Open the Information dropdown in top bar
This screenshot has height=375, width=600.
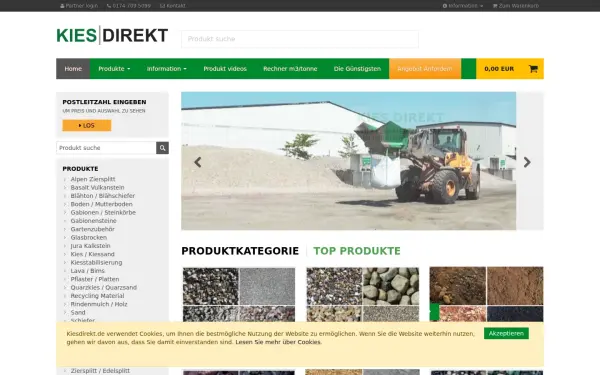click(x=463, y=6)
